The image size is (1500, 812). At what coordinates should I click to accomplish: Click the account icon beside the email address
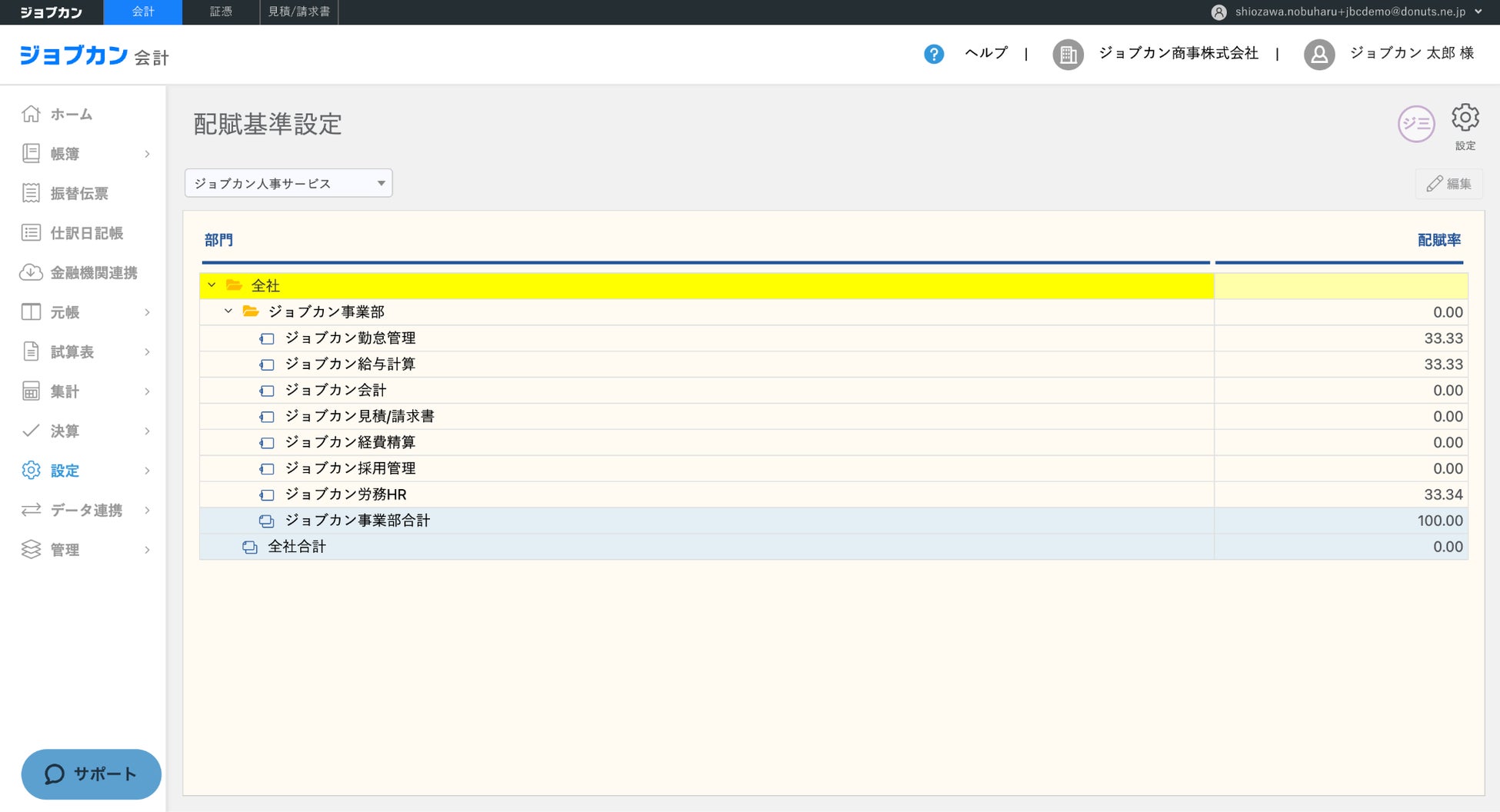point(1218,12)
